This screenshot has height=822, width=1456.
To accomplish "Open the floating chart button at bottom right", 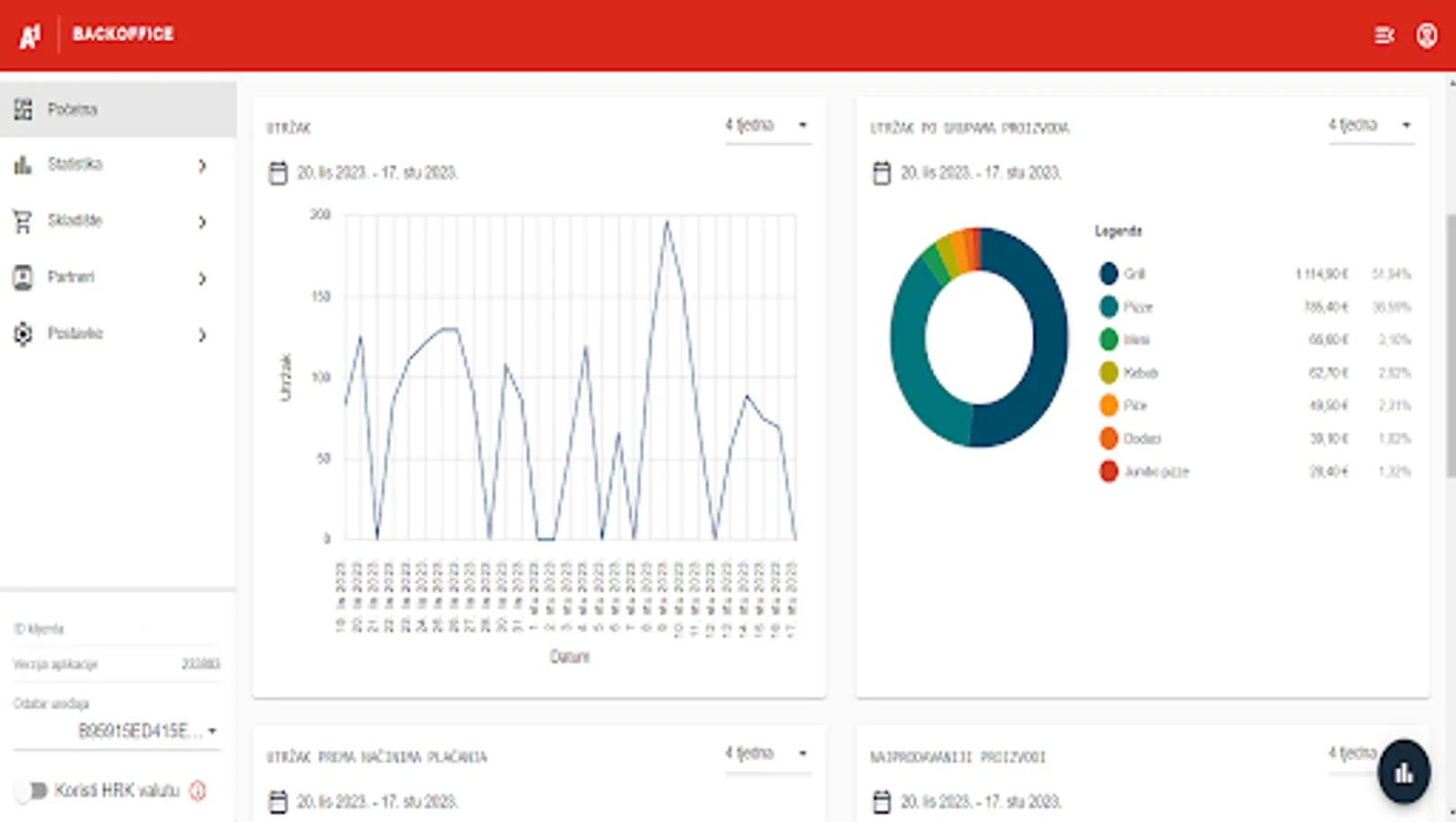I will [x=1404, y=772].
